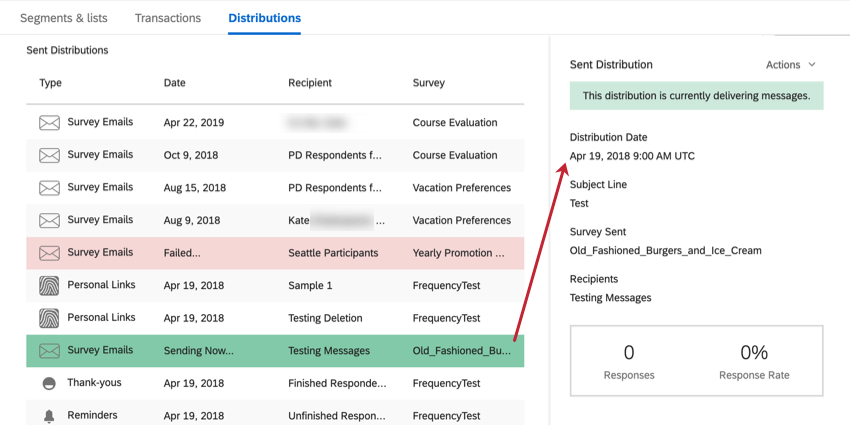Screen dimensions: 850x425
Task: Switch to Segments & lists tab
Action: 63,18
